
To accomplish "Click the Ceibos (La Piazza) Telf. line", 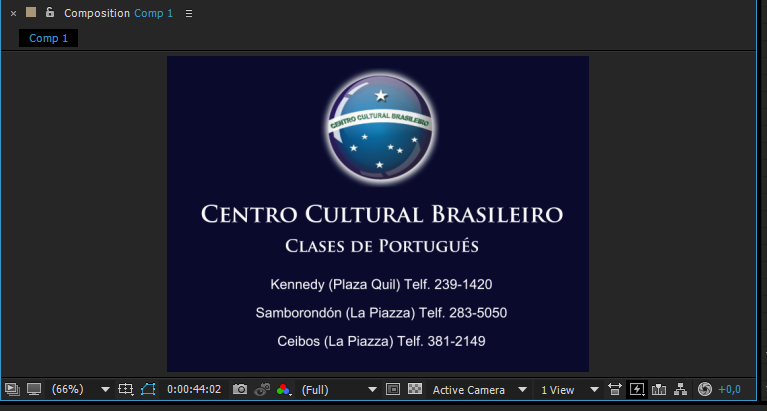I will (x=381, y=341).
